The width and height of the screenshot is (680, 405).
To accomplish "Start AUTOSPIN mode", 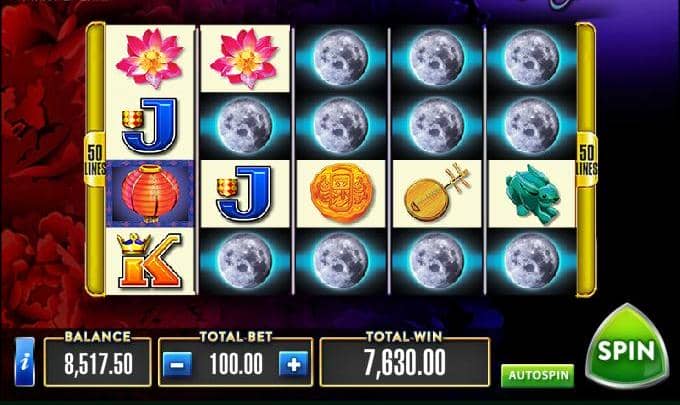I will (537, 375).
